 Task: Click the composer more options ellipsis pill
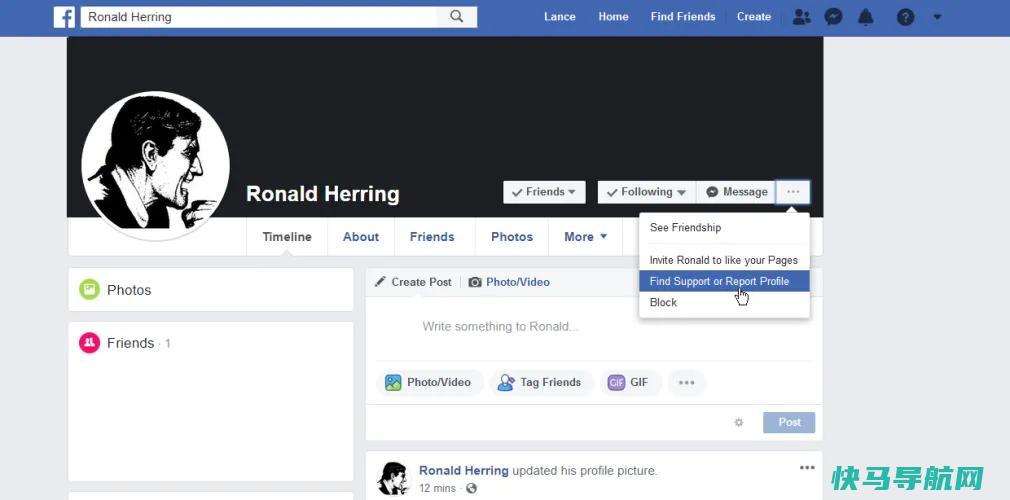(x=687, y=382)
